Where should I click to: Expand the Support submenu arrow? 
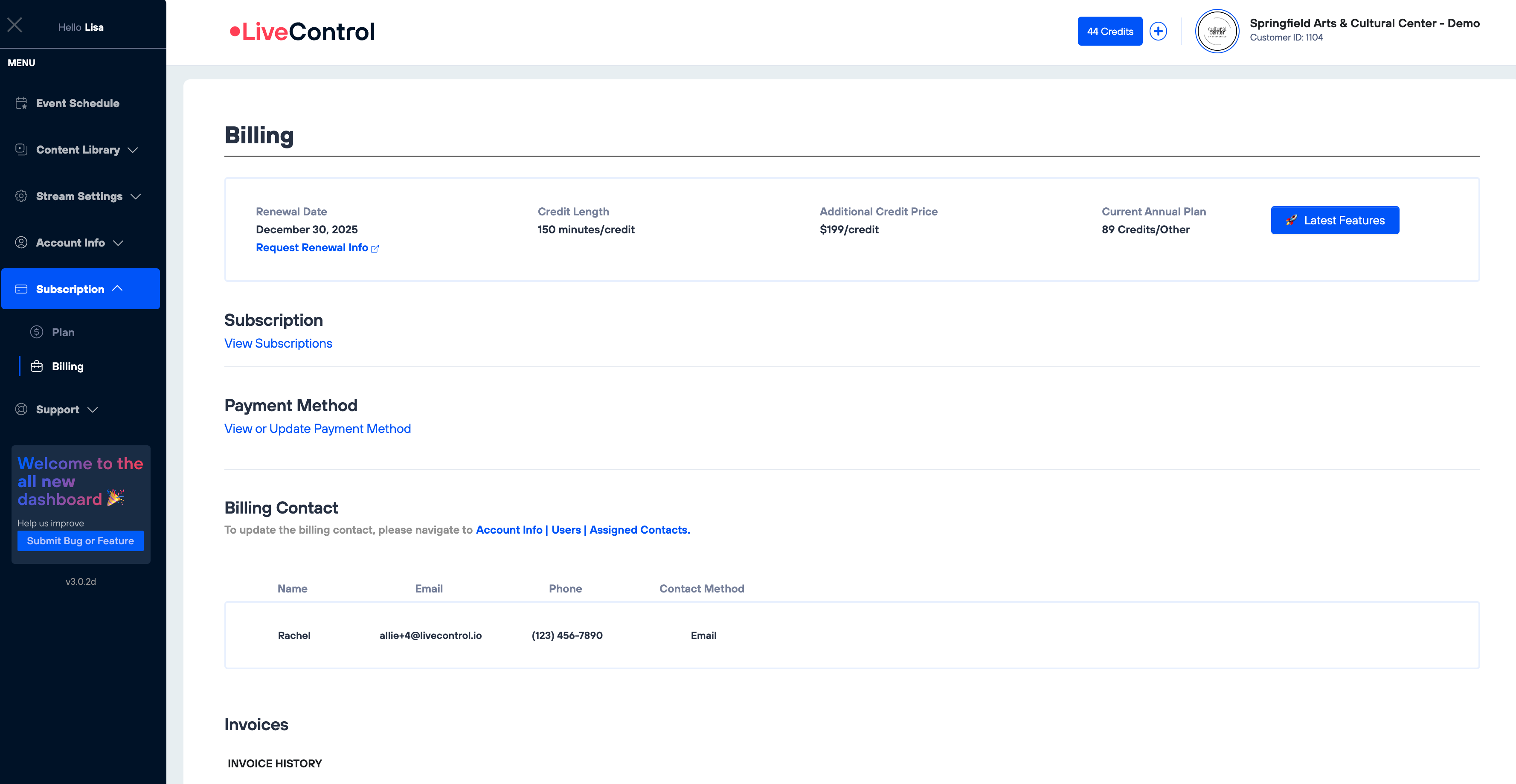[x=93, y=409]
